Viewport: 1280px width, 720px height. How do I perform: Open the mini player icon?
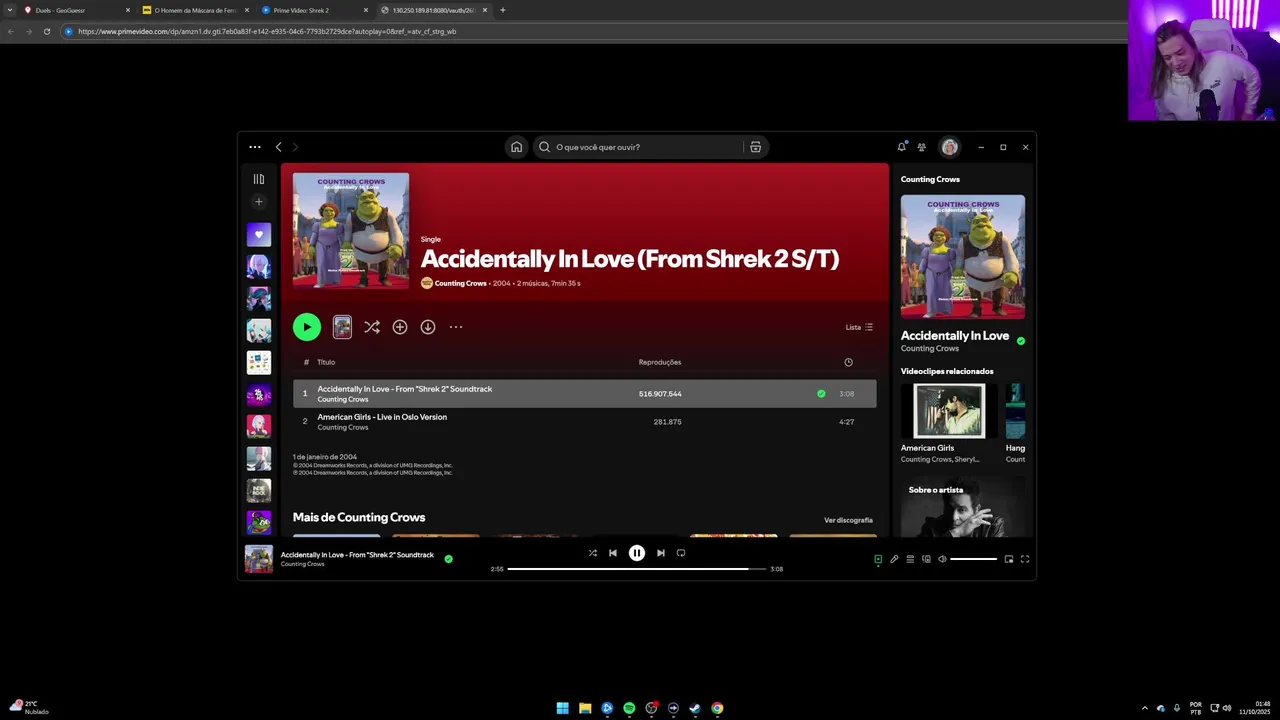click(1009, 559)
